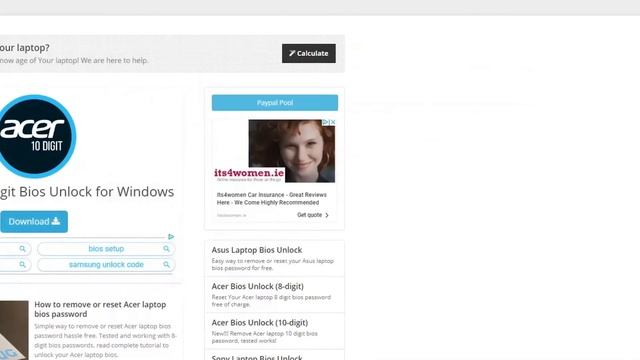This screenshot has width=640, height=360.
Task: Click AdChoices triangle above search suggestions
Action: click(x=171, y=236)
